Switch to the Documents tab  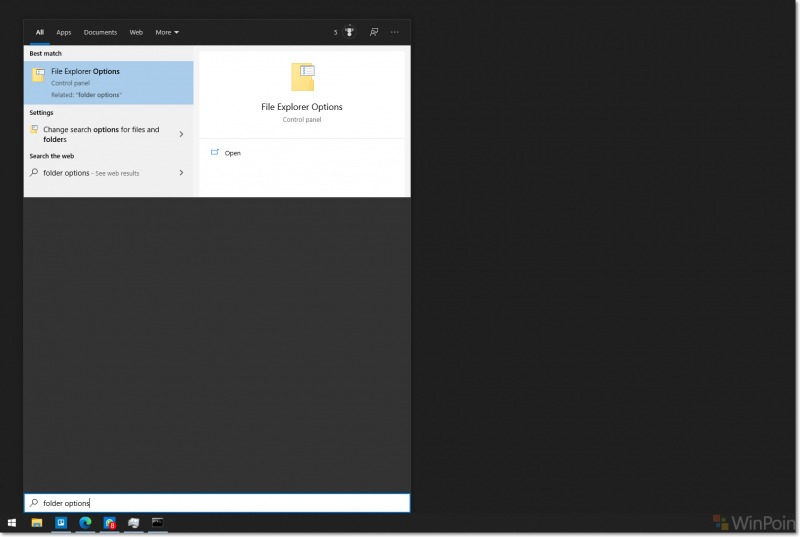coord(100,32)
